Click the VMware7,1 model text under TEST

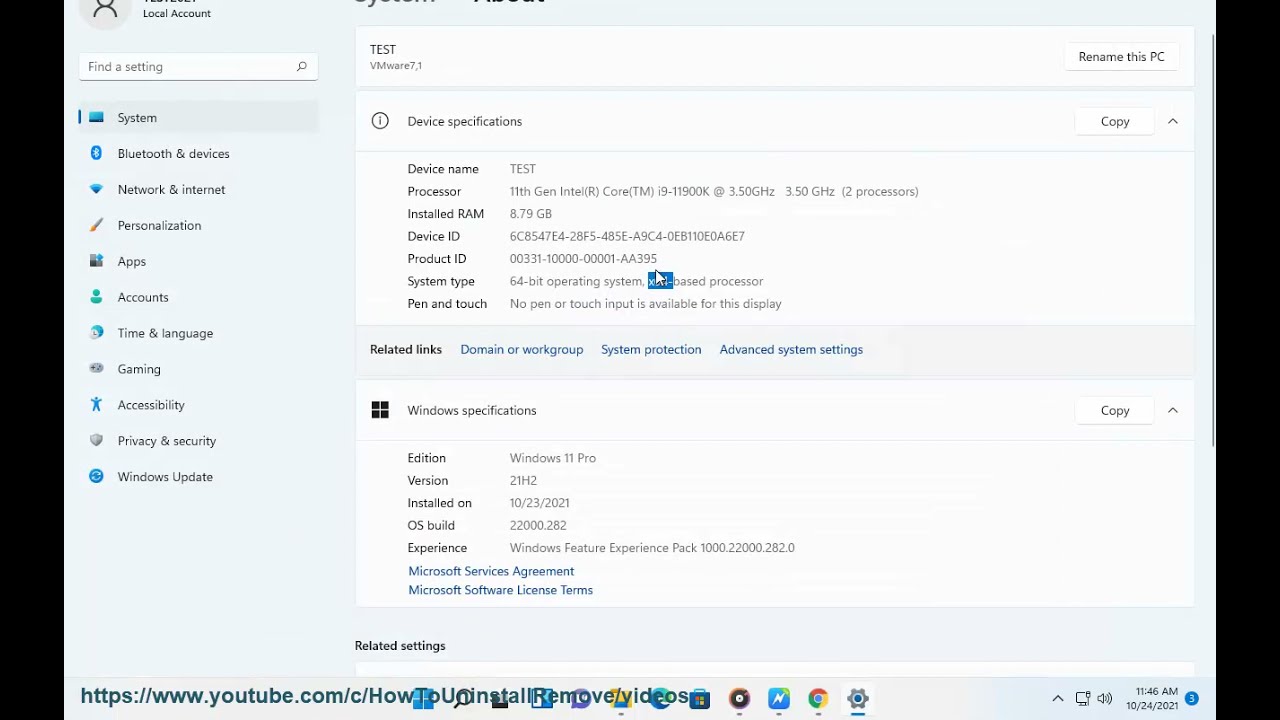(x=396, y=66)
